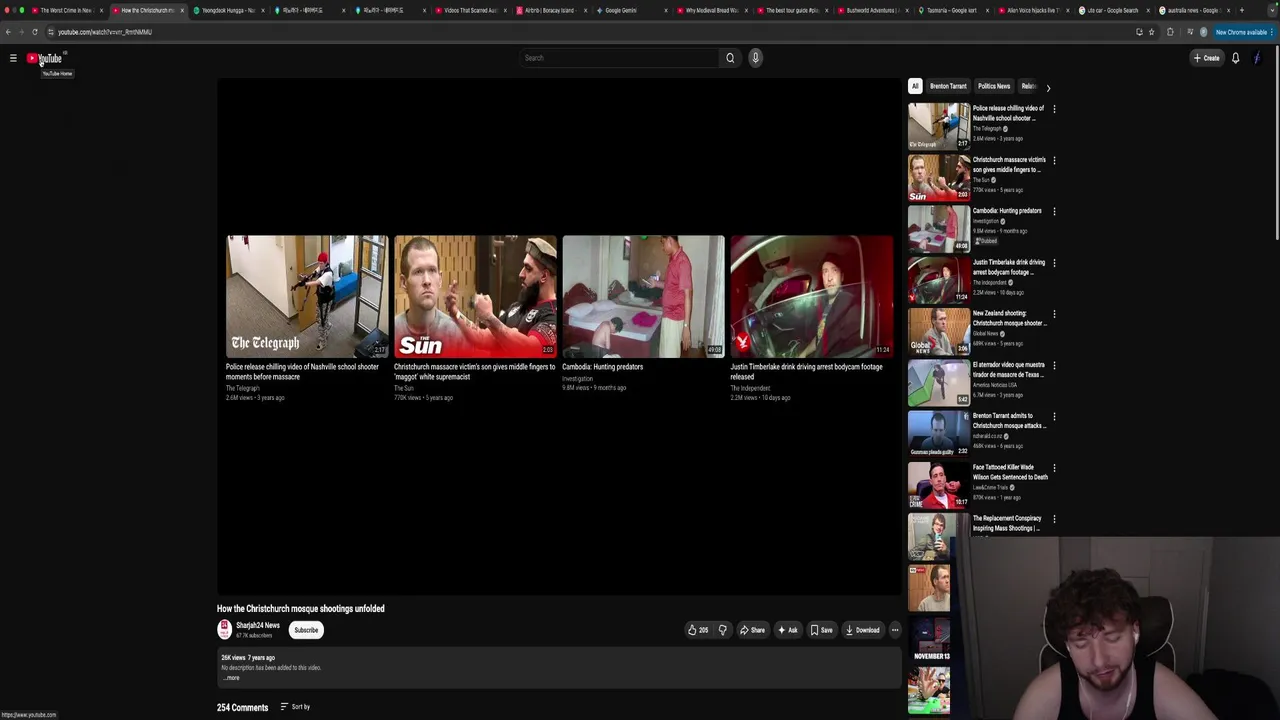Click New Chrome available update button
This screenshot has width=1280, height=720.
coord(1243,32)
